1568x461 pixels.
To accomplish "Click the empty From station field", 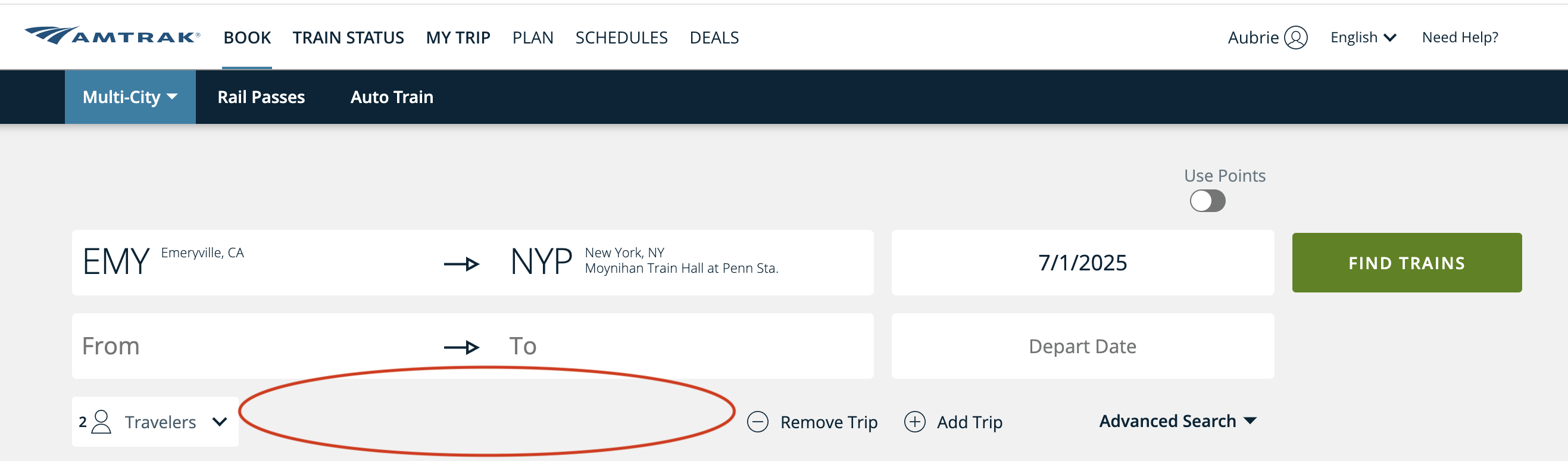I will (x=183, y=346).
